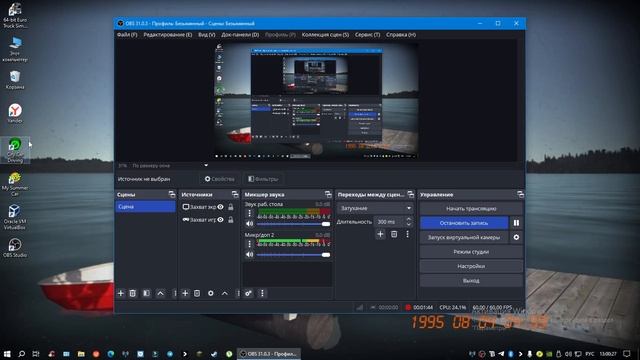The image size is (640, 360).
Task: Open the Windows Start menu
Action: tap(7, 354)
